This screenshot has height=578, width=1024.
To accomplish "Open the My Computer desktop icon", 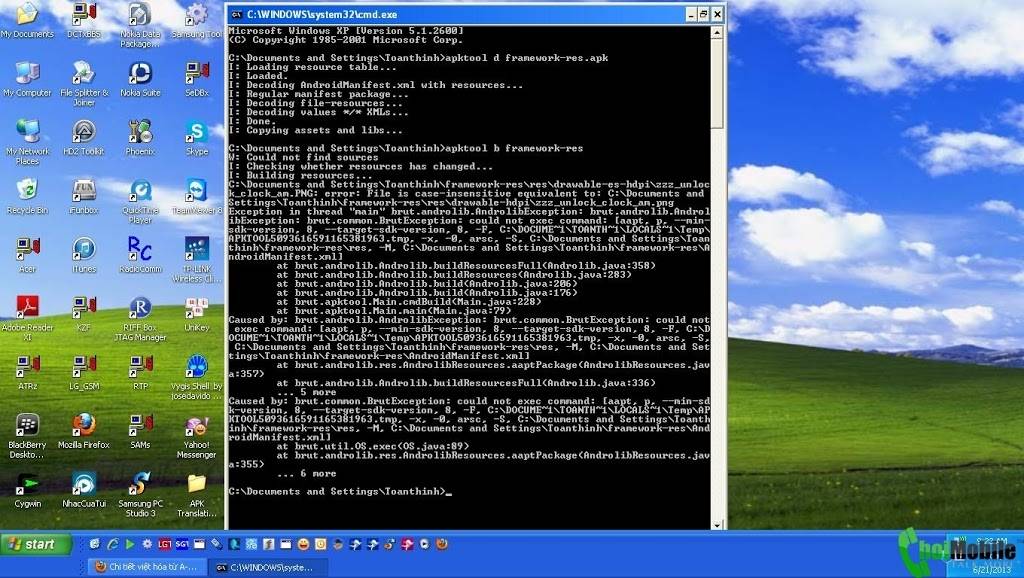I will point(27,79).
